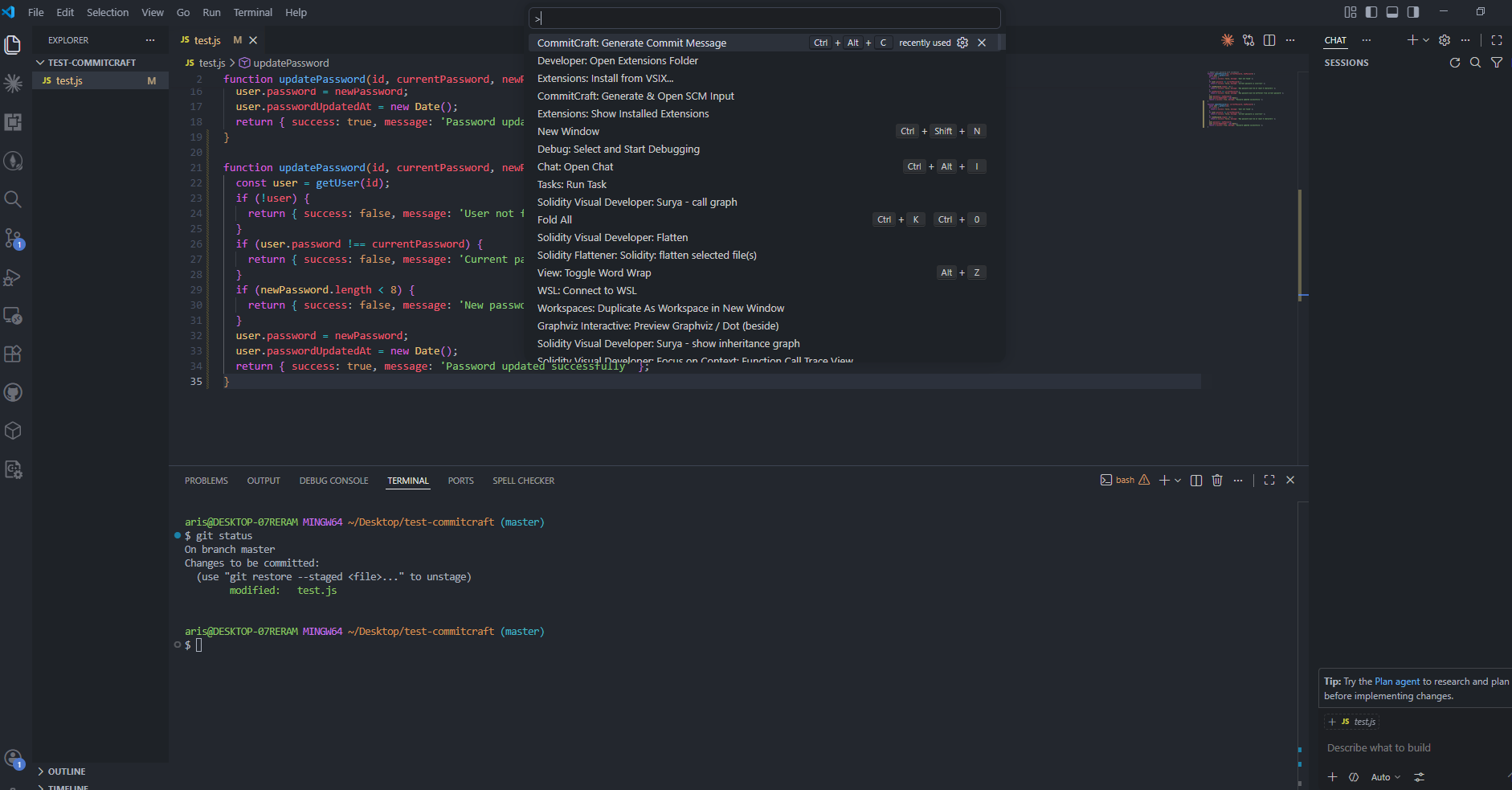Open the editor More Actions menu

[1290, 40]
